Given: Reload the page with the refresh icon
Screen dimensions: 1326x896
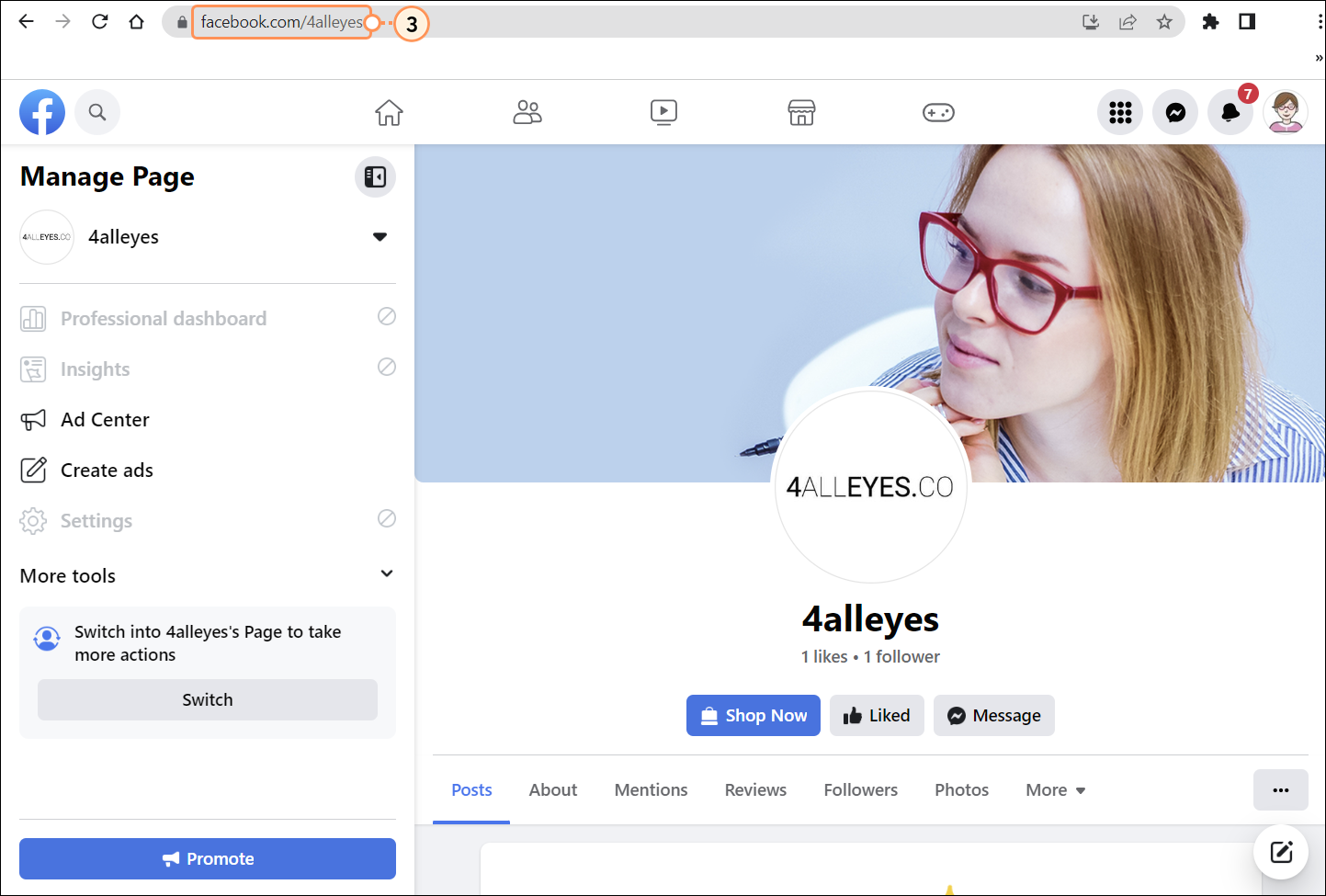Looking at the screenshot, I should click(x=99, y=21).
